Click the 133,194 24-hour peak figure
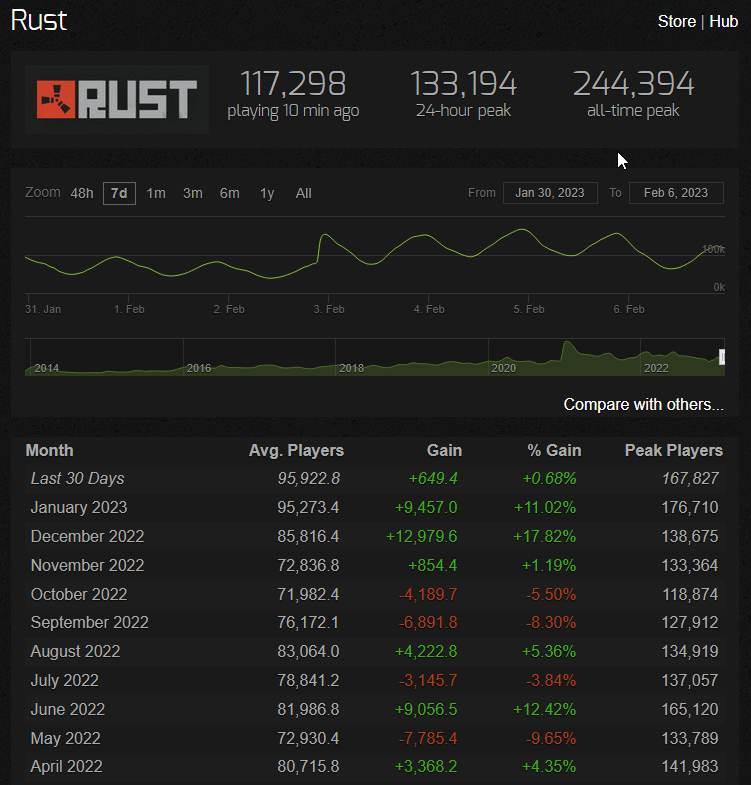This screenshot has height=785, width=751. pos(463,83)
